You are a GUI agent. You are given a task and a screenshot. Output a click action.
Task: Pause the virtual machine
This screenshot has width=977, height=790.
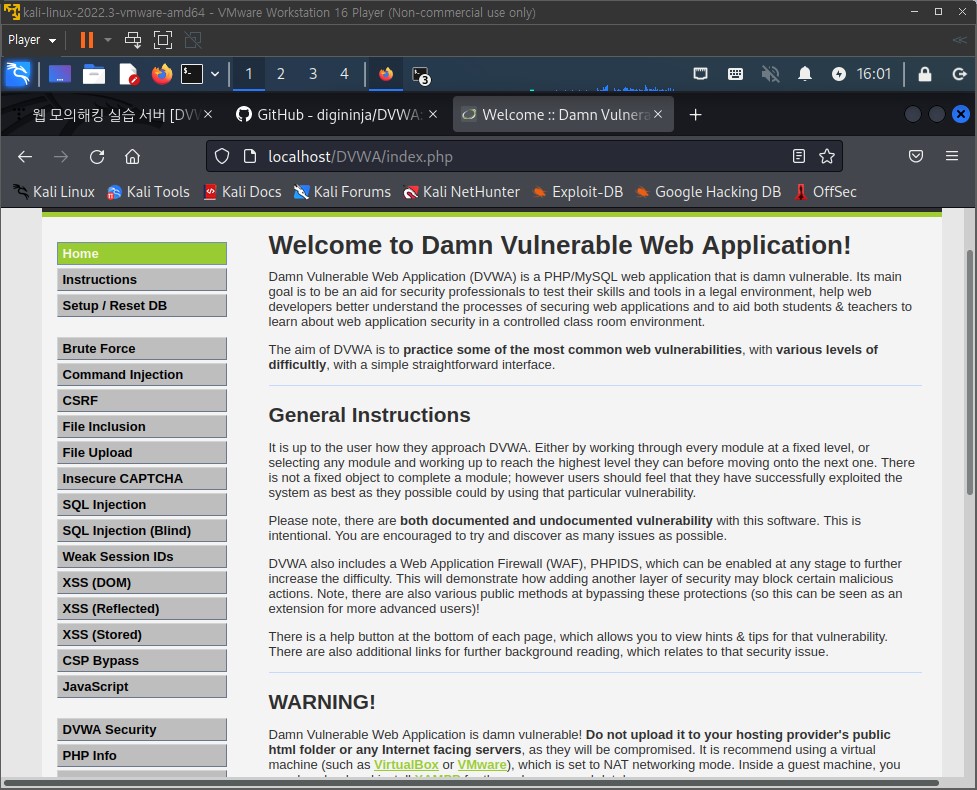[87, 40]
